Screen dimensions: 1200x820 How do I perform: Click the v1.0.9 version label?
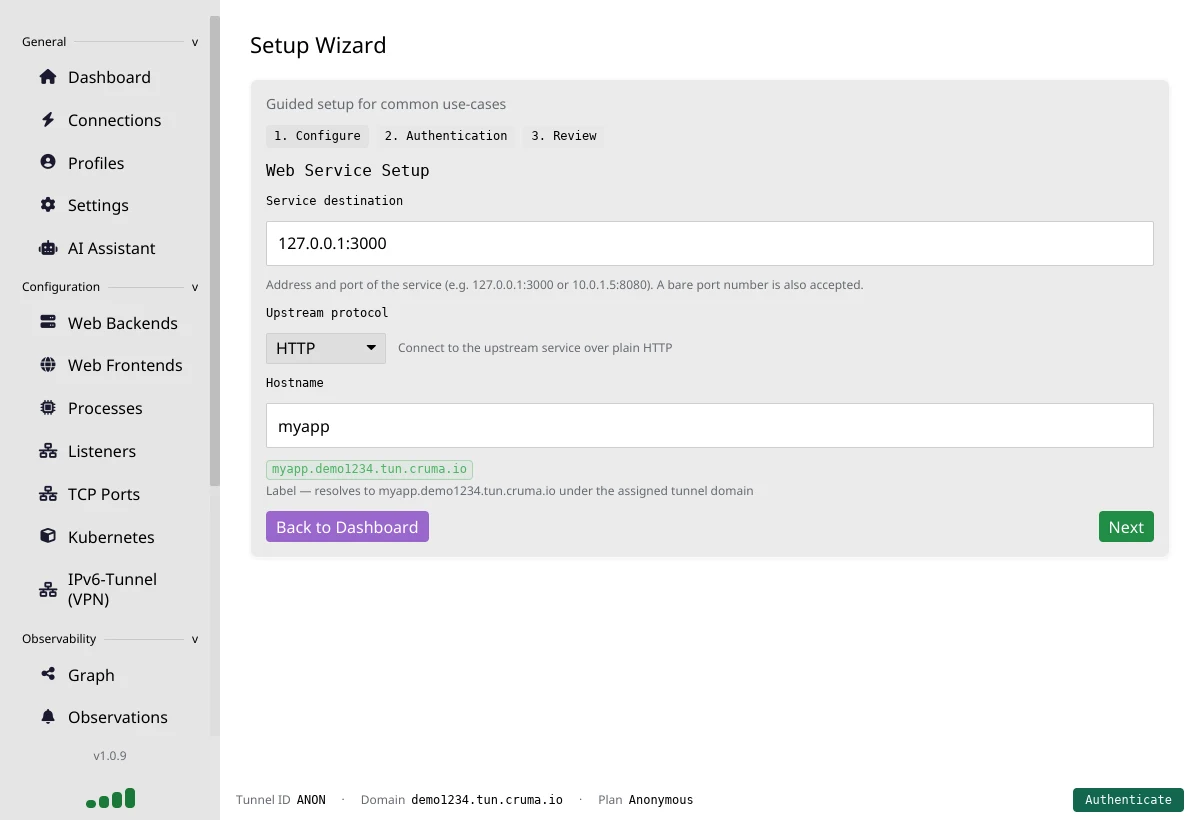110,756
